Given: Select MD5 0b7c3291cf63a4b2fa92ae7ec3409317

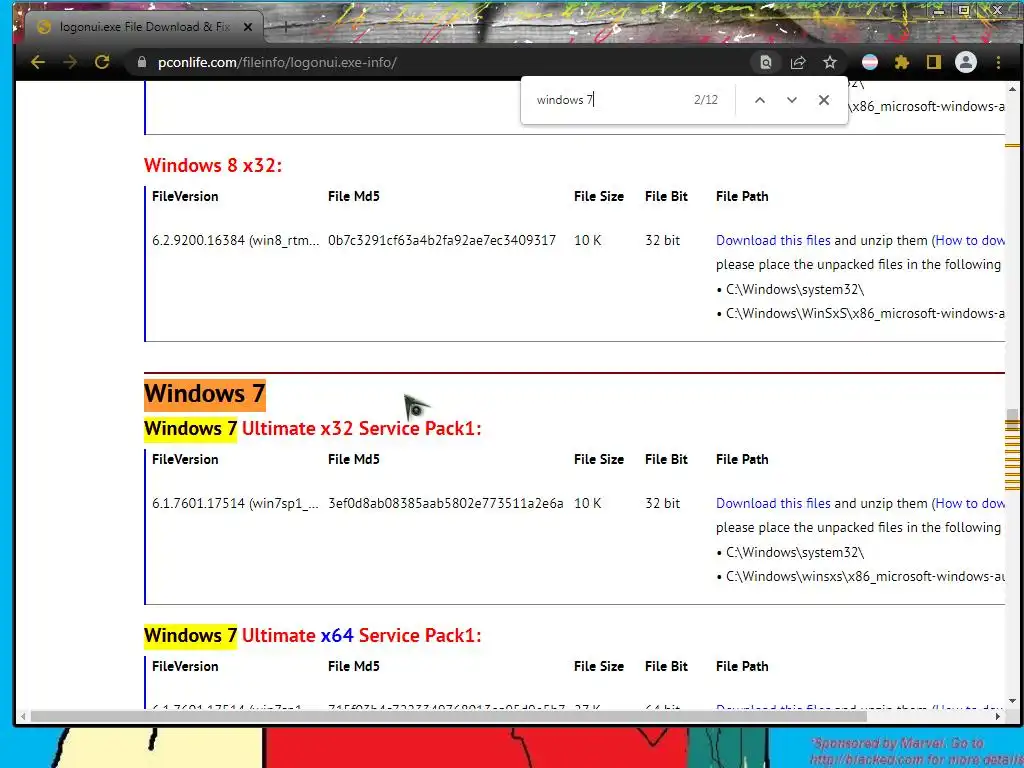Looking at the screenshot, I should tap(442, 240).
